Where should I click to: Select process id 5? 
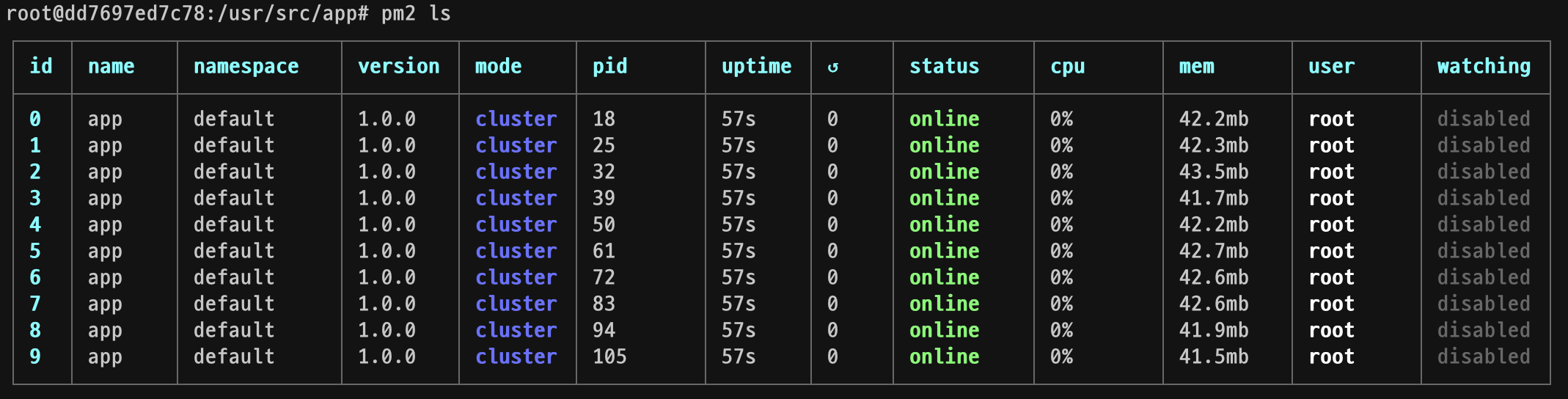[35, 251]
